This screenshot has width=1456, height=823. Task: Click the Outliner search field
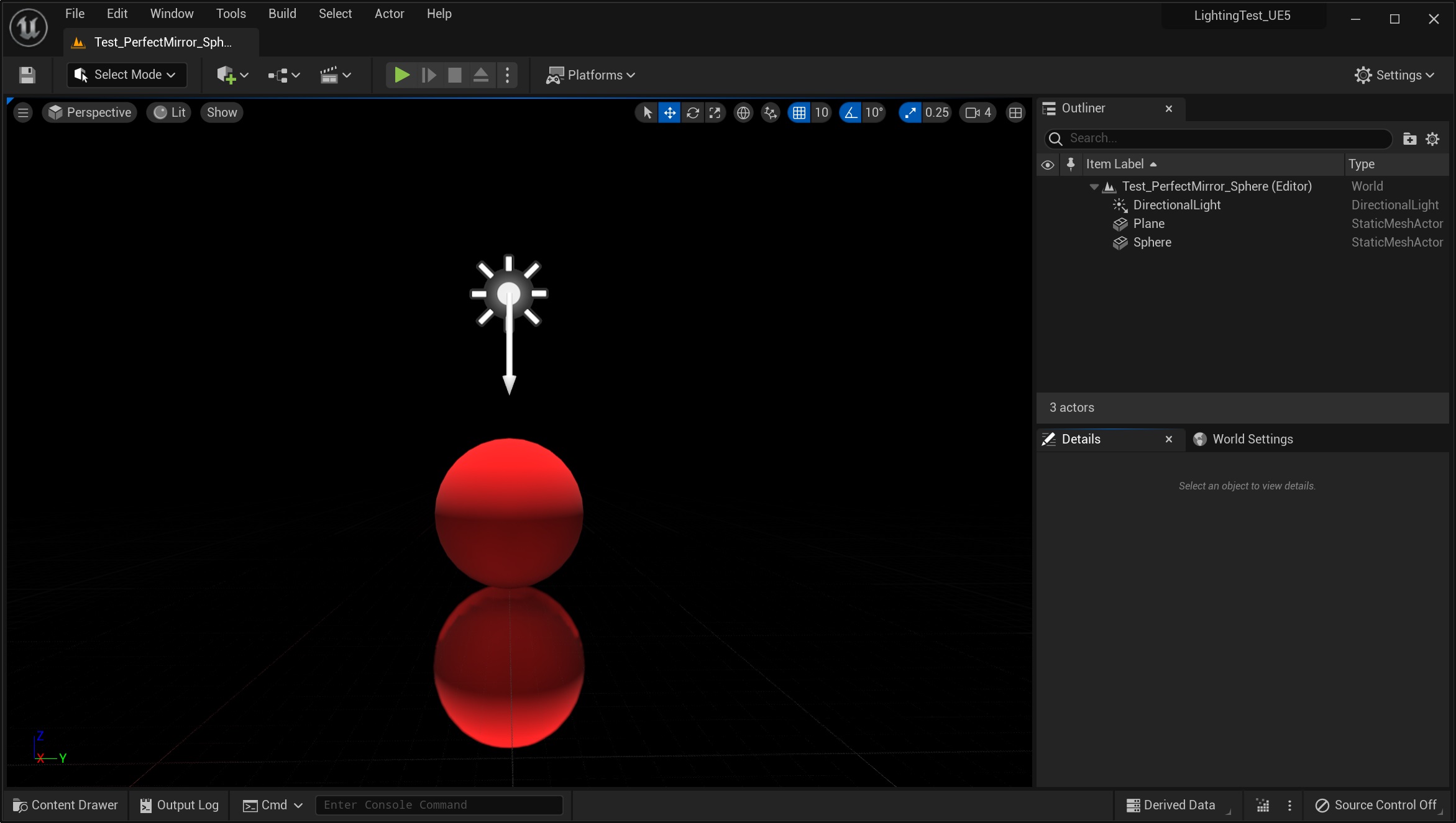pyautogui.click(x=1218, y=138)
